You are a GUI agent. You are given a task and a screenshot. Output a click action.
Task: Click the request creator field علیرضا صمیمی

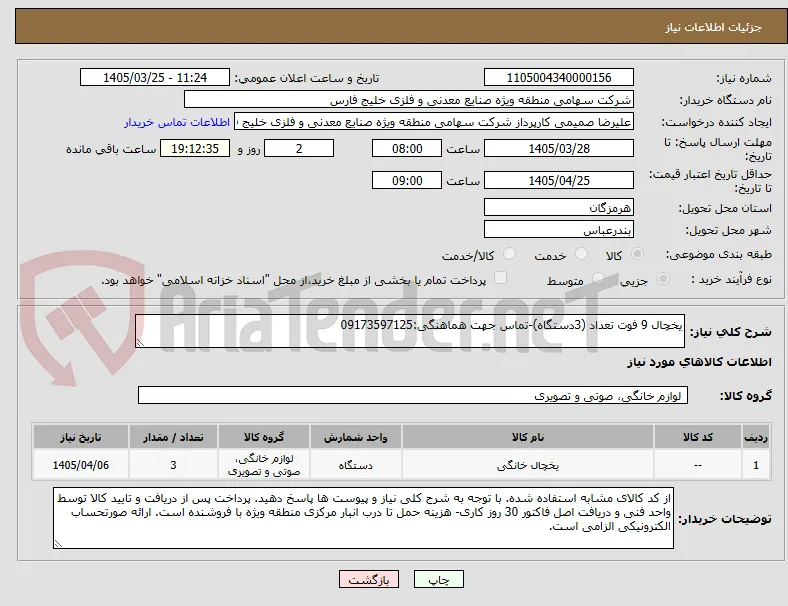click(434, 122)
